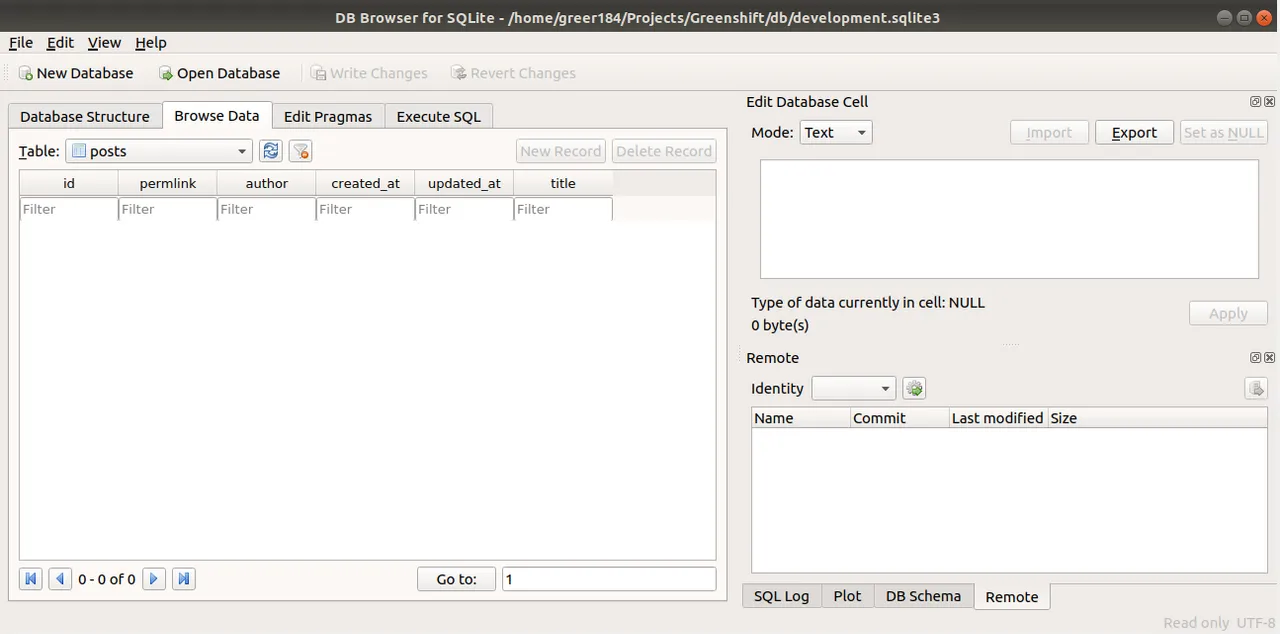1280x634 pixels.
Task: Click the Import button
Action: (1049, 132)
